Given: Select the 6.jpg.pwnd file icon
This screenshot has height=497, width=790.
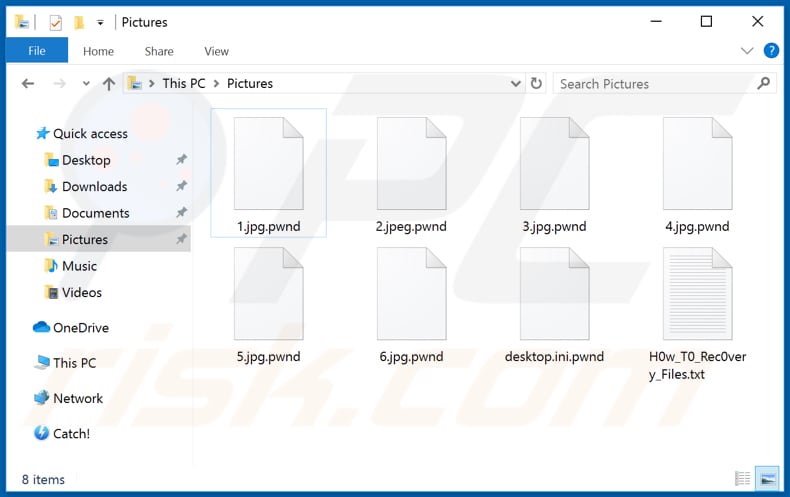Looking at the screenshot, I should pyautogui.click(x=412, y=293).
